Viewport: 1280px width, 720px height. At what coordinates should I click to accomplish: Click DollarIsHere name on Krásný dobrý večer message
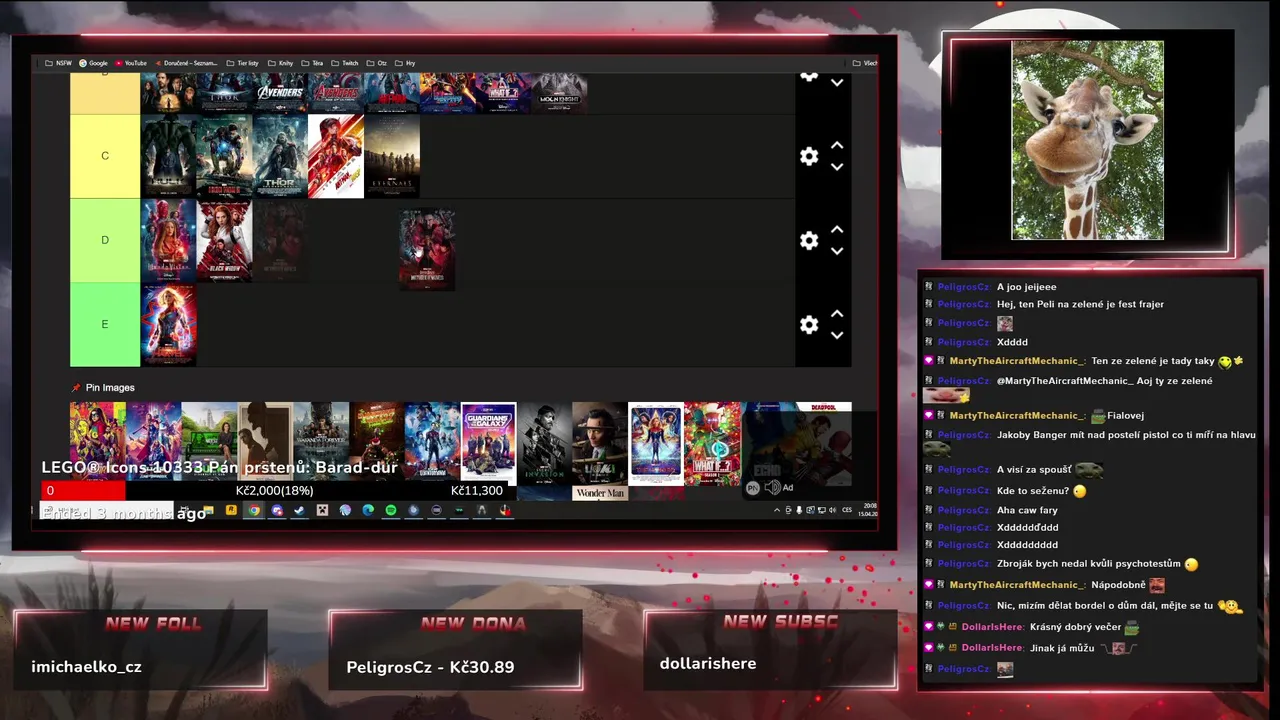coord(992,627)
